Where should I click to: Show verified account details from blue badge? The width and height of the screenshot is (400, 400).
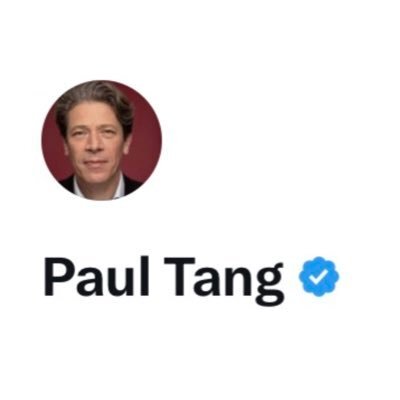[x=319, y=277]
